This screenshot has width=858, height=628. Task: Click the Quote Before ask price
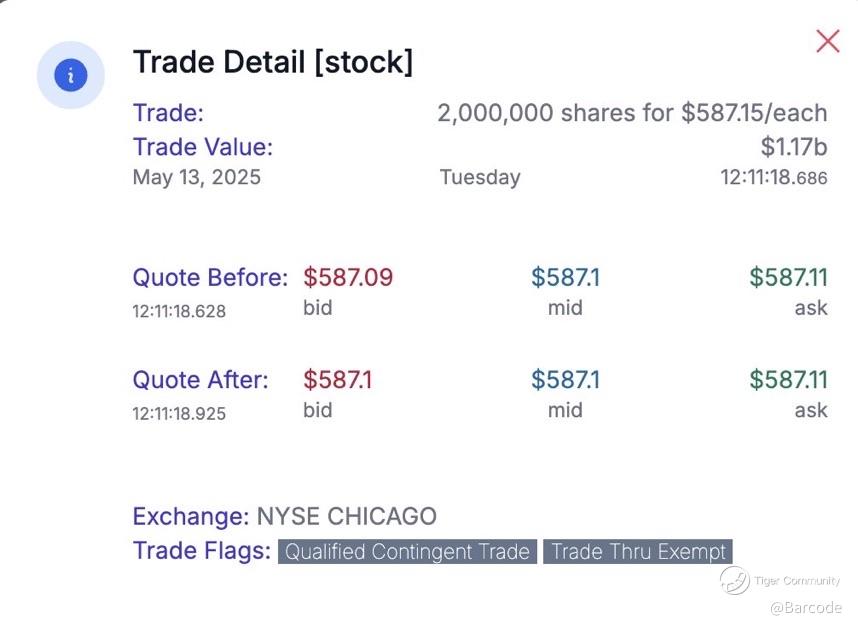pyautogui.click(x=788, y=277)
